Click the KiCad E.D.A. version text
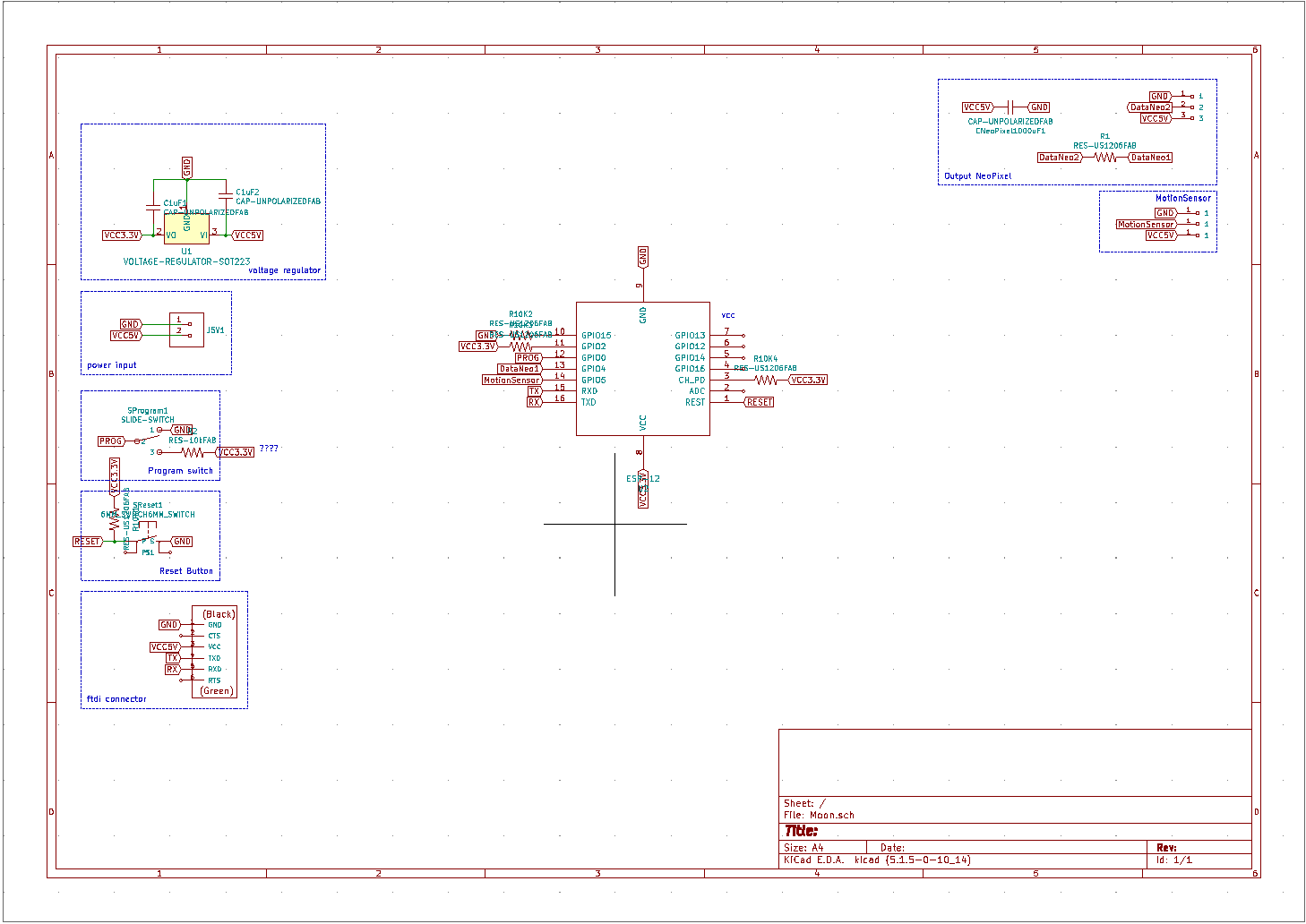This screenshot has height=924, width=1306. (x=877, y=860)
